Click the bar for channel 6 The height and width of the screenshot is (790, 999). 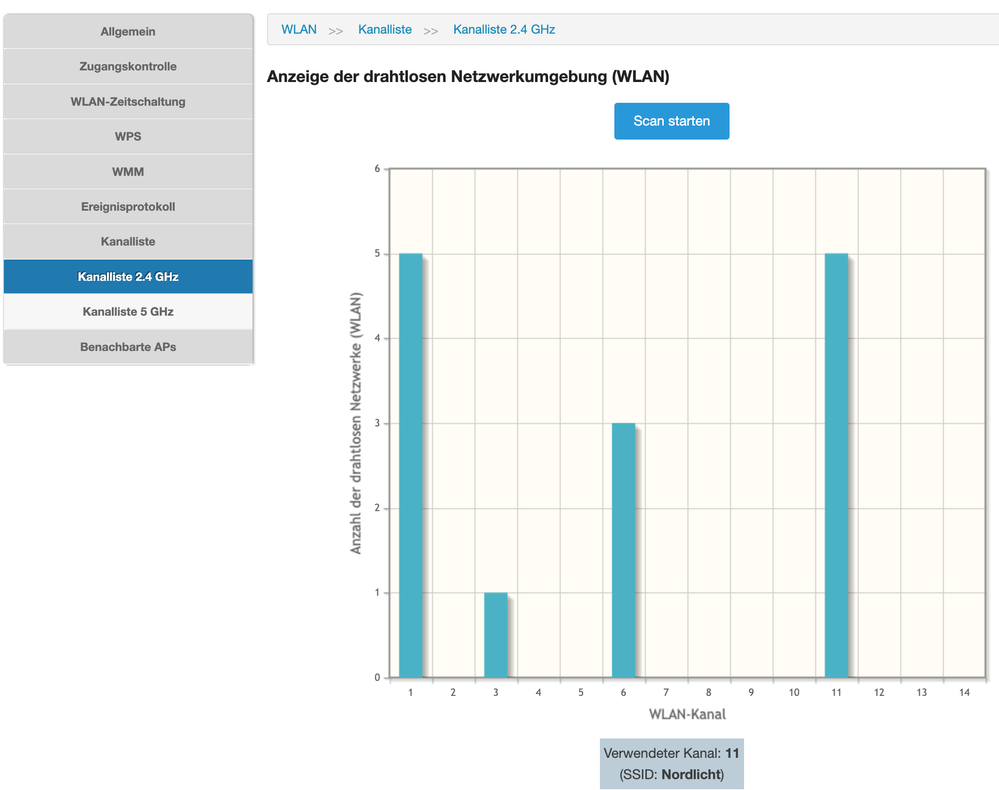tap(623, 550)
